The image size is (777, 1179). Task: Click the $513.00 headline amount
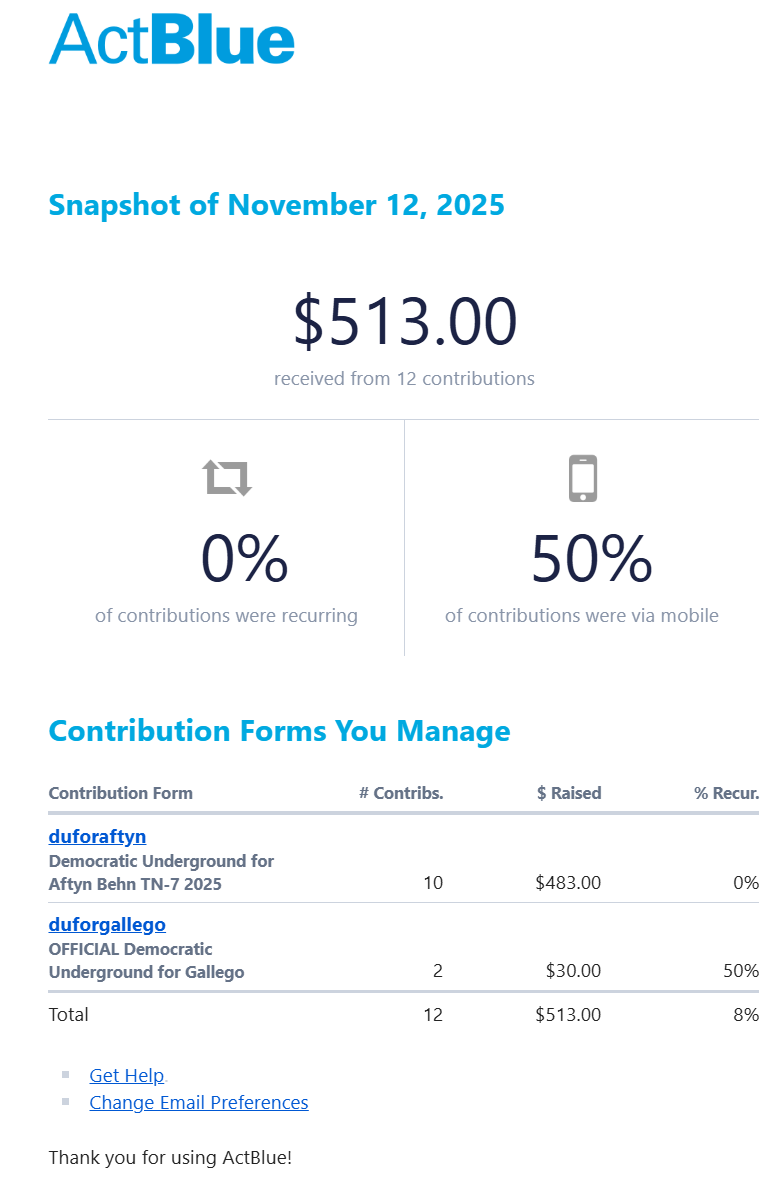[x=404, y=322]
